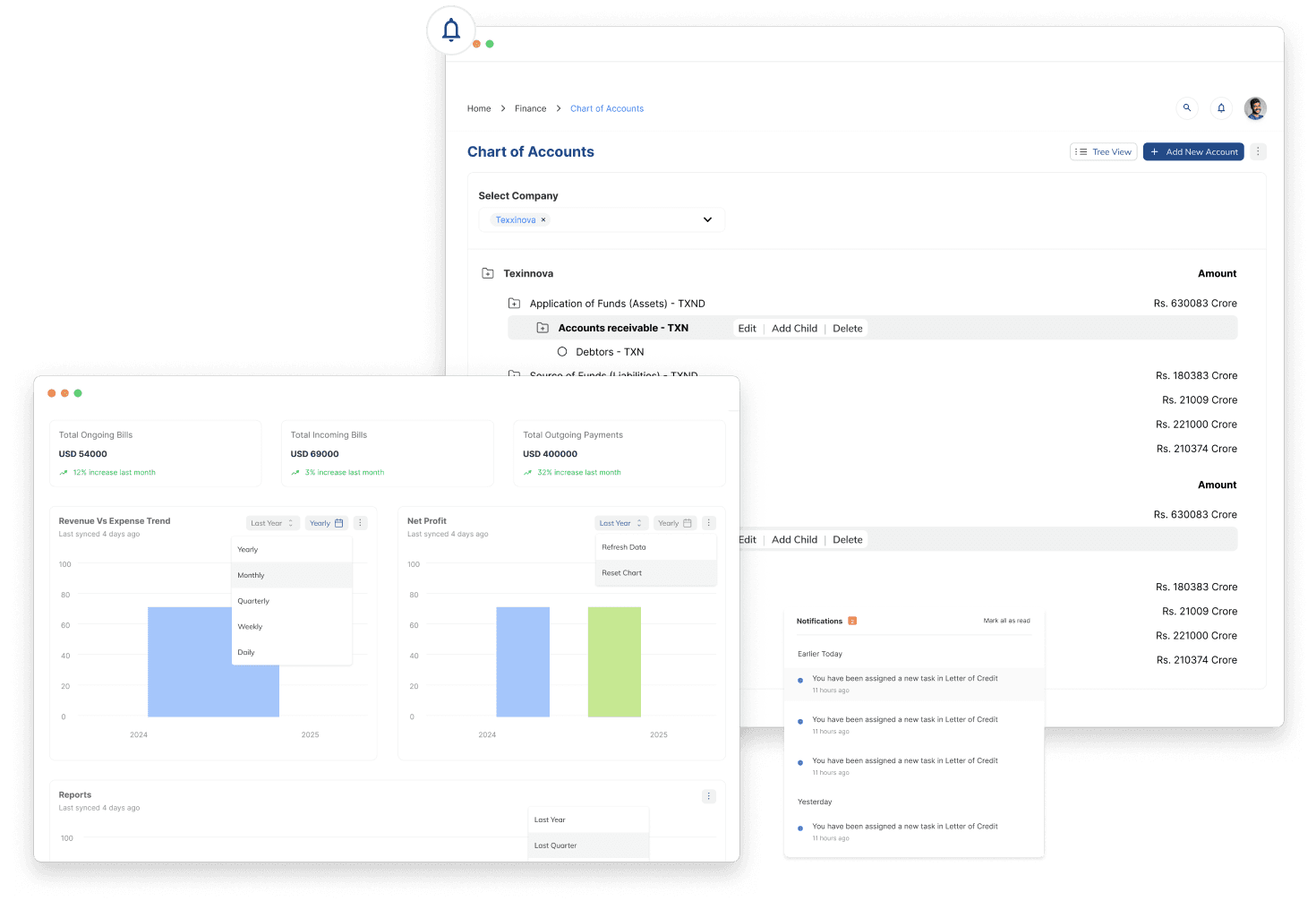1316x901 pixels.
Task: Click the large floating bell icon
Action: [x=451, y=30]
